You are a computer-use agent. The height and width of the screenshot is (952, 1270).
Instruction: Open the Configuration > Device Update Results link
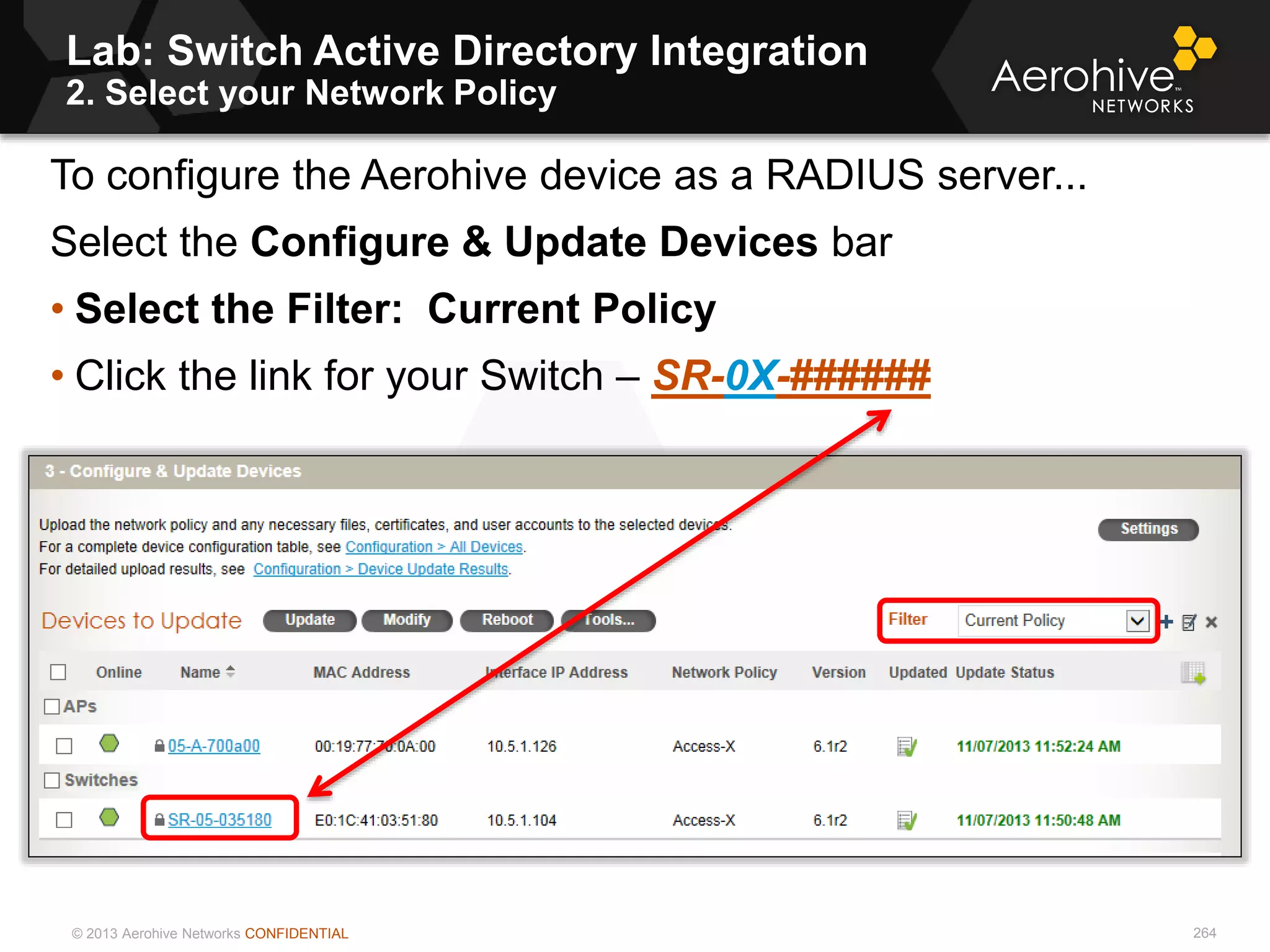click(381, 569)
